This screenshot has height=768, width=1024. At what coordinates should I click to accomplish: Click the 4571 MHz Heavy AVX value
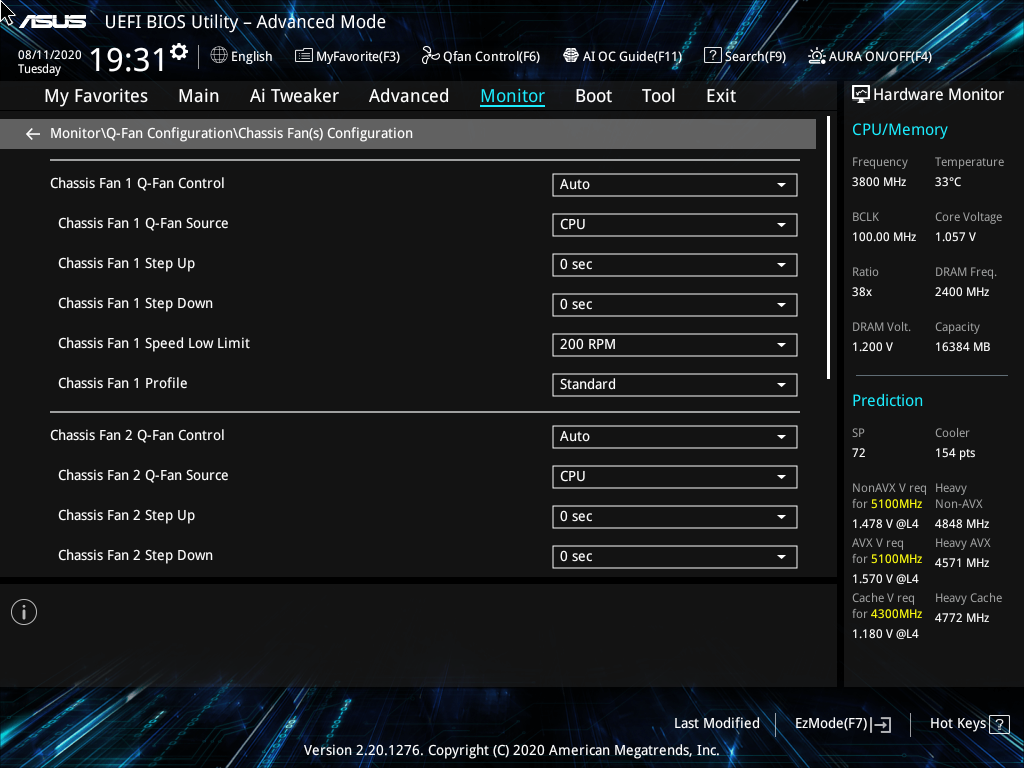pyautogui.click(x=961, y=563)
